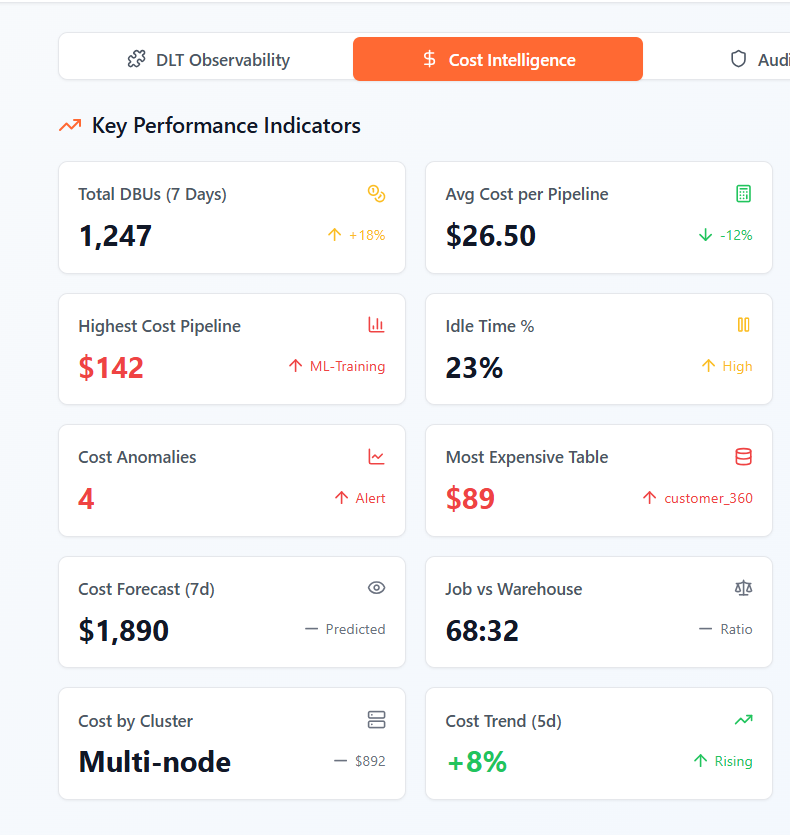
Task: Select the Total DBUs KPI card
Action: [x=232, y=217]
